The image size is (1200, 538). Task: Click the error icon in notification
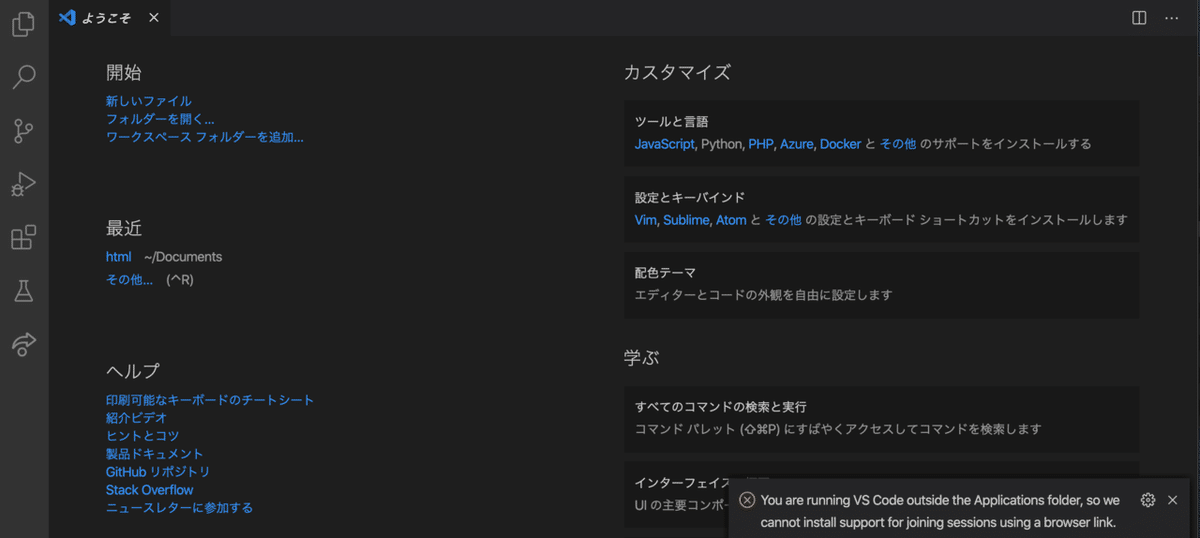(747, 500)
